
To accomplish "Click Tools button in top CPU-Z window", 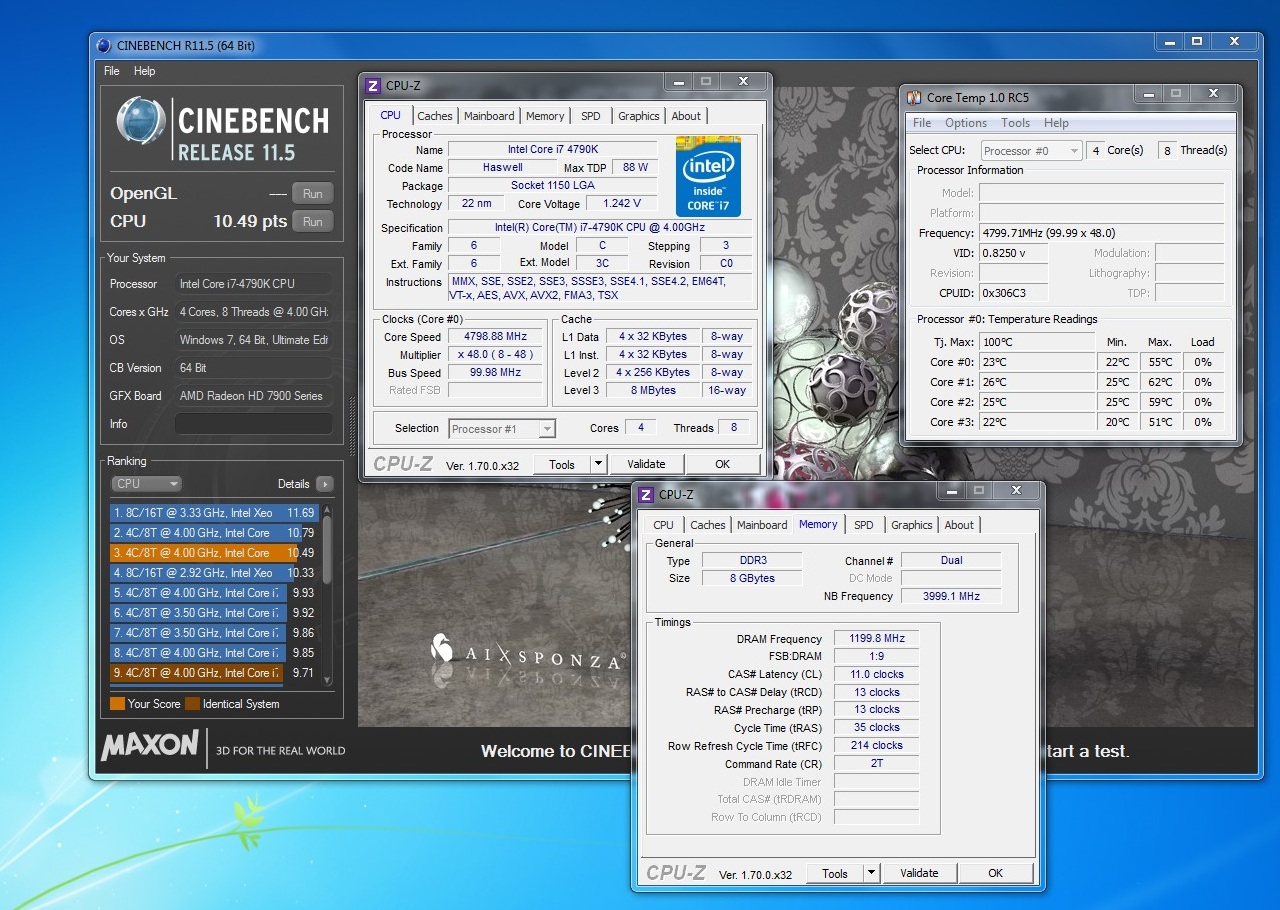I will pyautogui.click(x=562, y=464).
